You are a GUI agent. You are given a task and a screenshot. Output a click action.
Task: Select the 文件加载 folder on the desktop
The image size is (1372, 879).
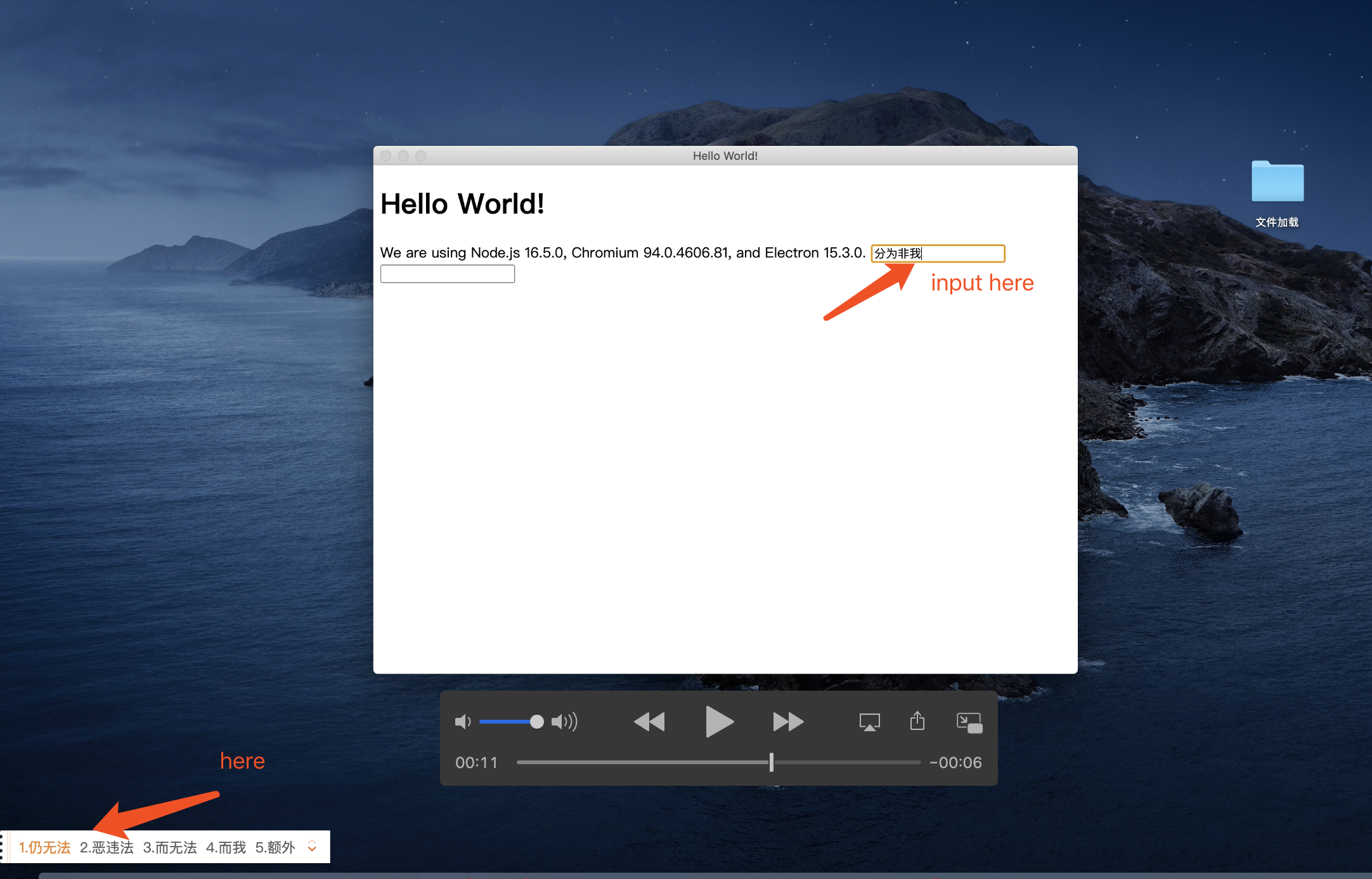click(1278, 193)
